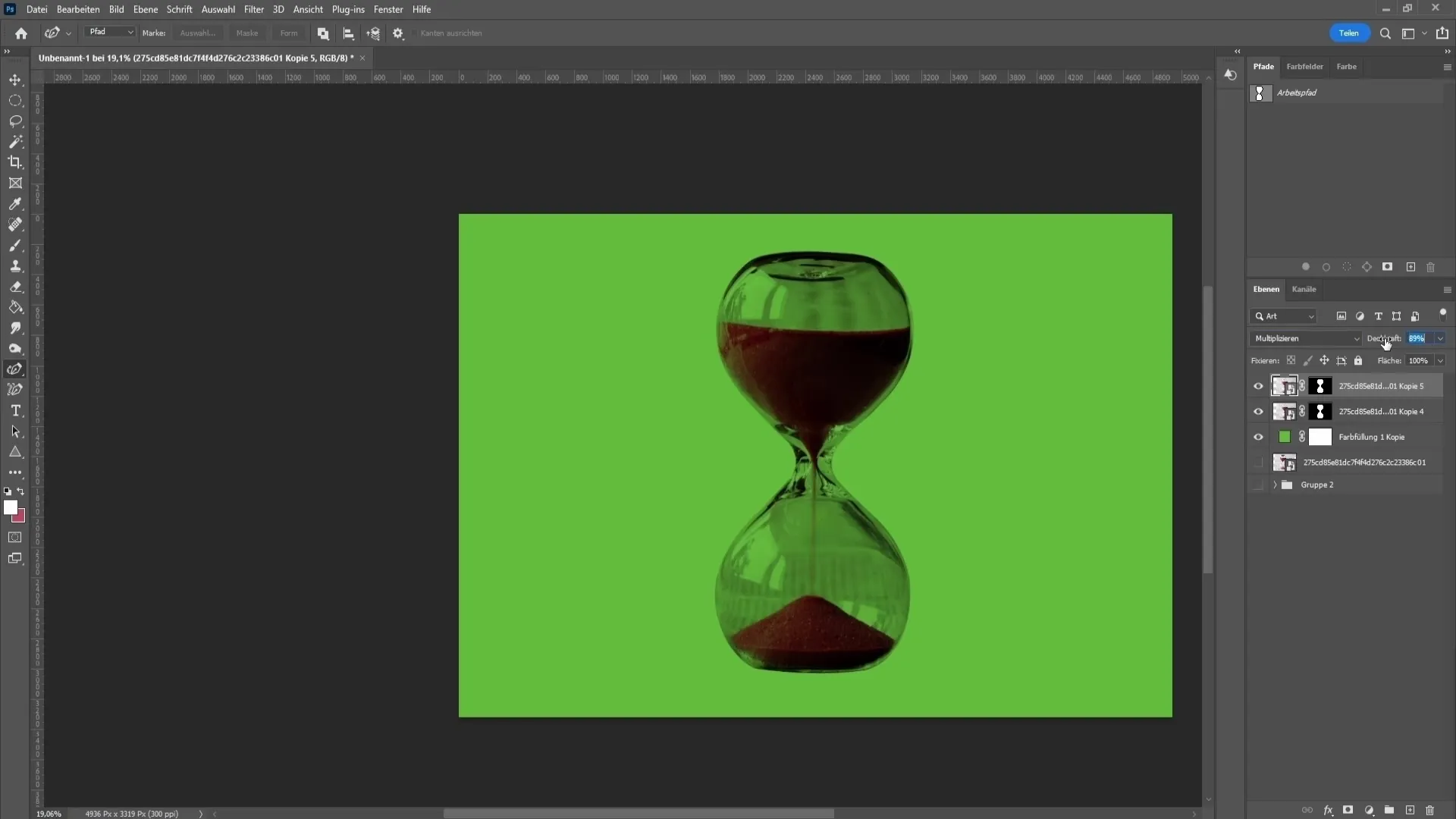Select the Eraser tool
The width and height of the screenshot is (1456, 819).
[x=15, y=287]
